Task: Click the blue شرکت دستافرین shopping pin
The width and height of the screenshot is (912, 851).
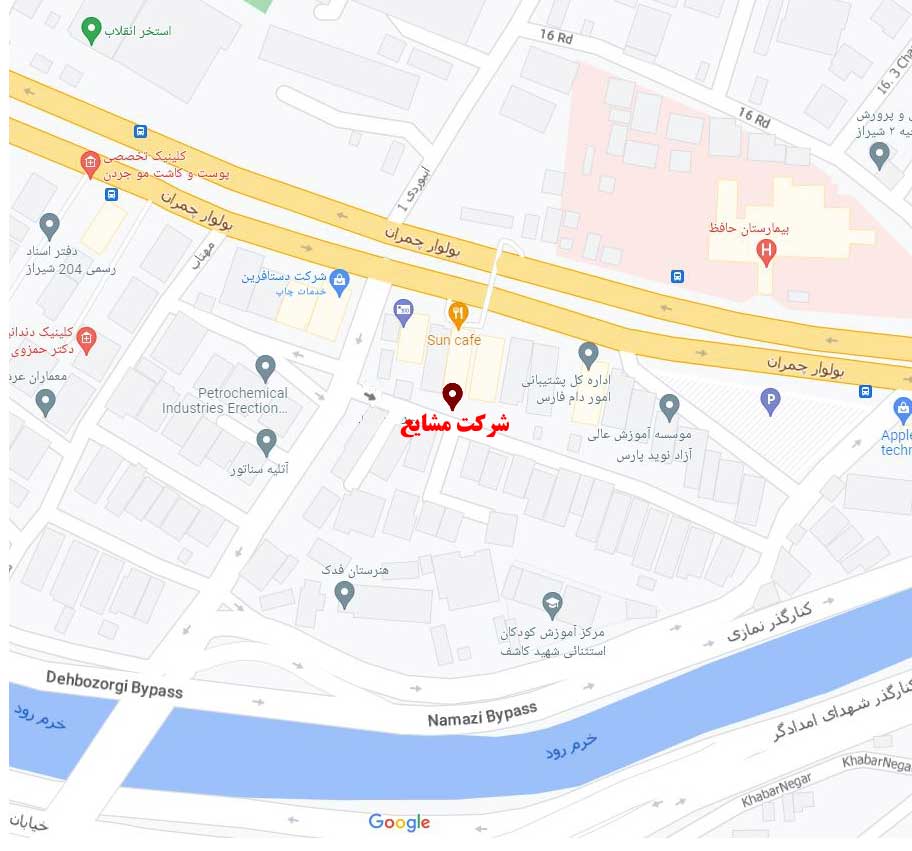Action: tap(339, 283)
